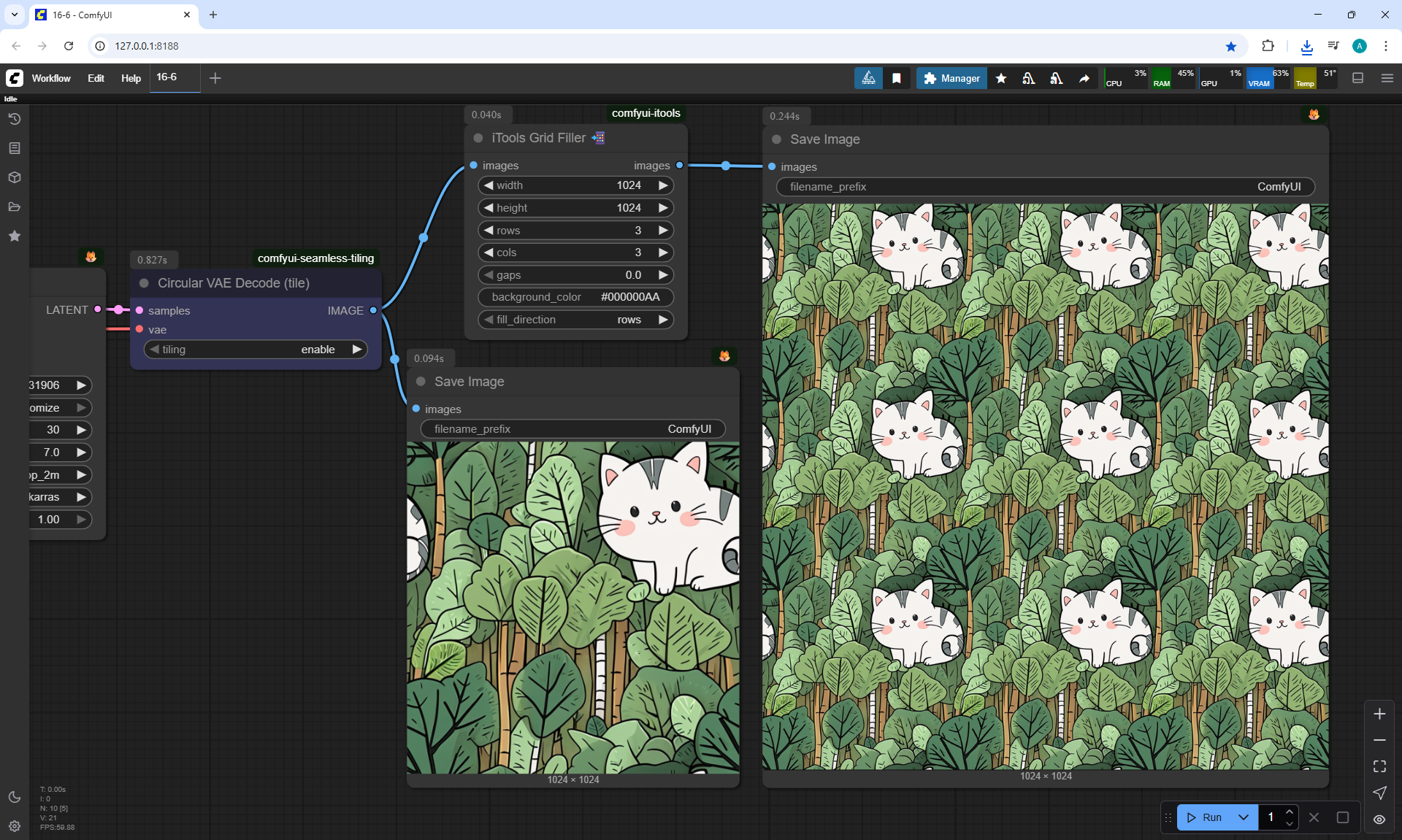This screenshot has height=840, width=1402.
Task: Click the bookmark icon in top toolbar
Action: (897, 78)
